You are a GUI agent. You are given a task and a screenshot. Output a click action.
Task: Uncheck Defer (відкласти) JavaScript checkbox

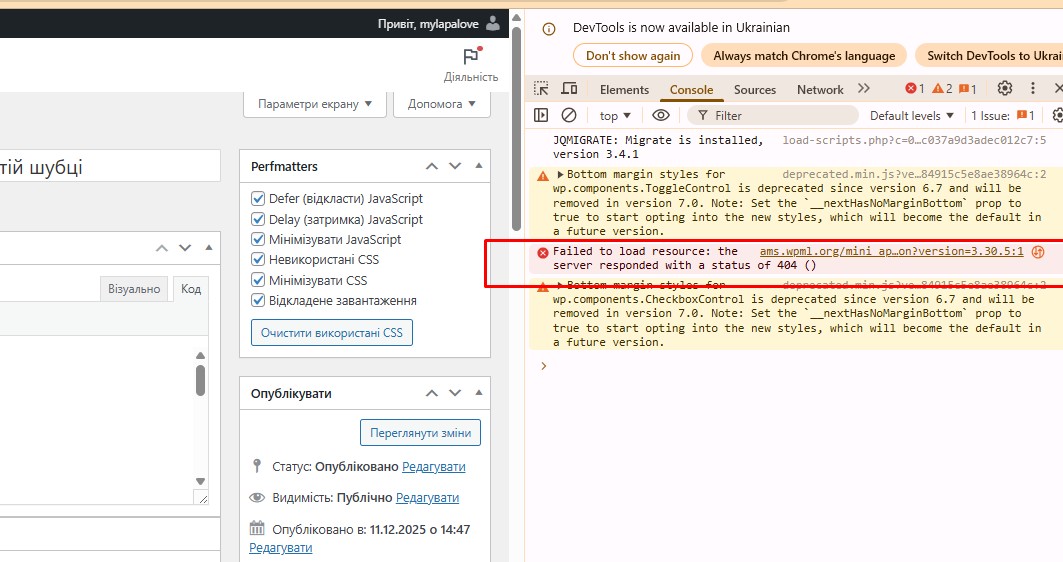[x=258, y=199]
